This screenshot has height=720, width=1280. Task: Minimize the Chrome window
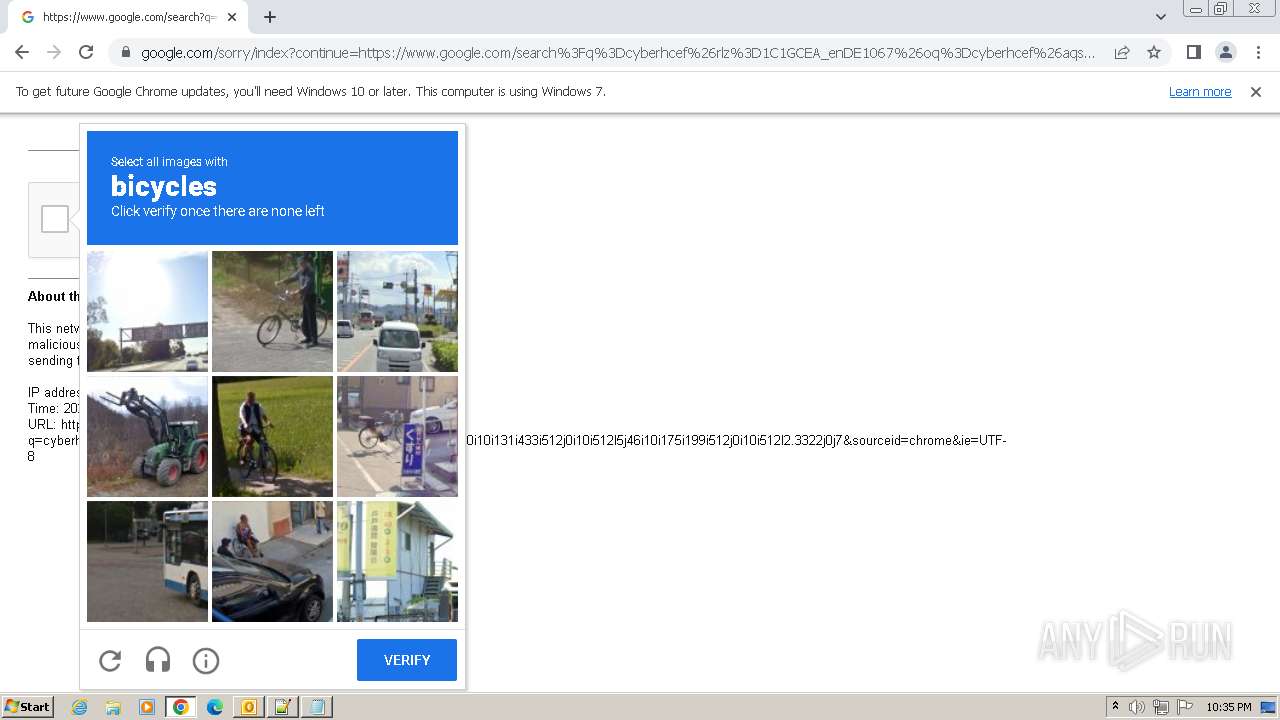[1196, 9]
